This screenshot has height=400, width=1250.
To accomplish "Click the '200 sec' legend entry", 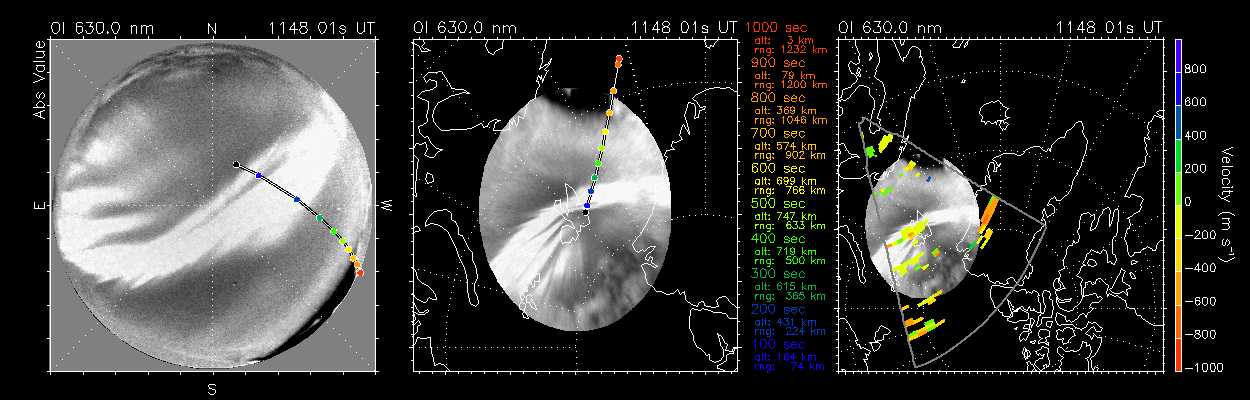I will click(777, 309).
